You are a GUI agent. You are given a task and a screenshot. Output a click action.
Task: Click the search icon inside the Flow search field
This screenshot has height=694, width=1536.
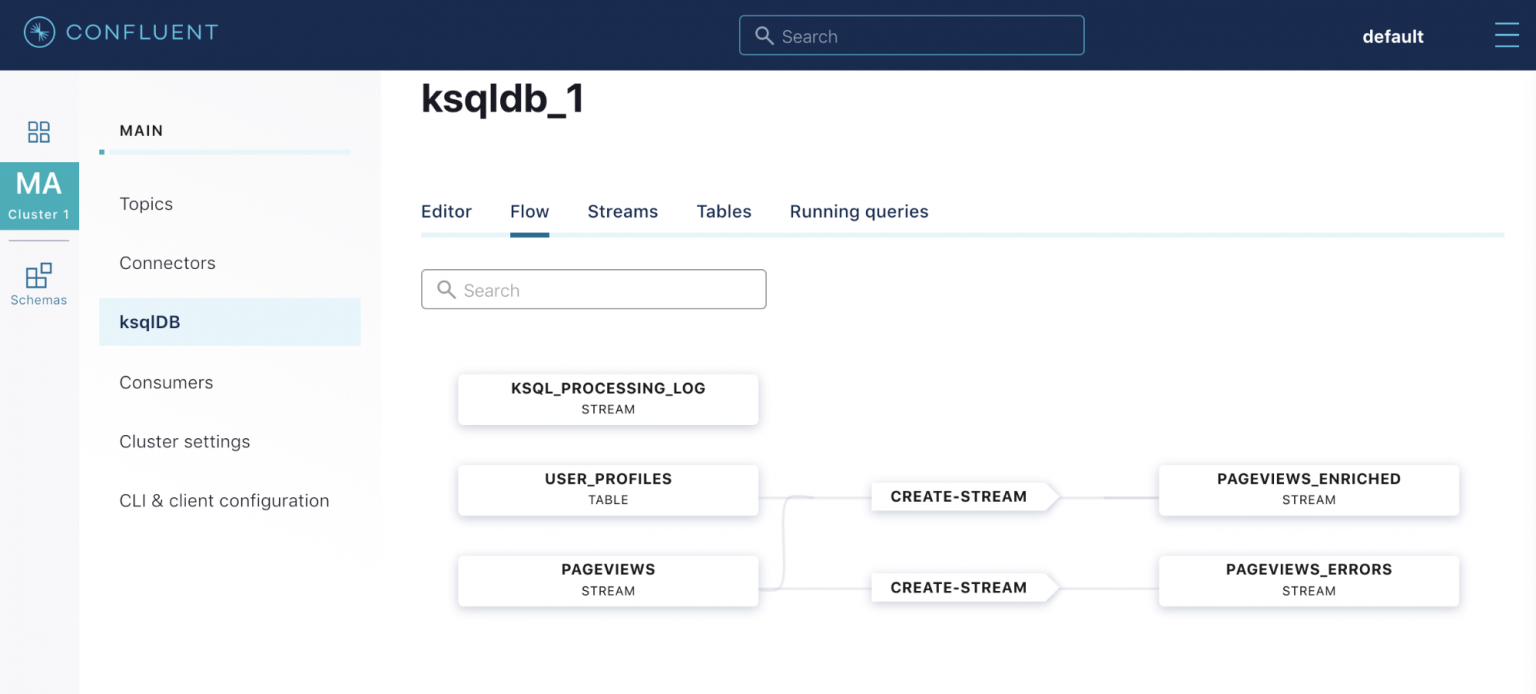446,290
